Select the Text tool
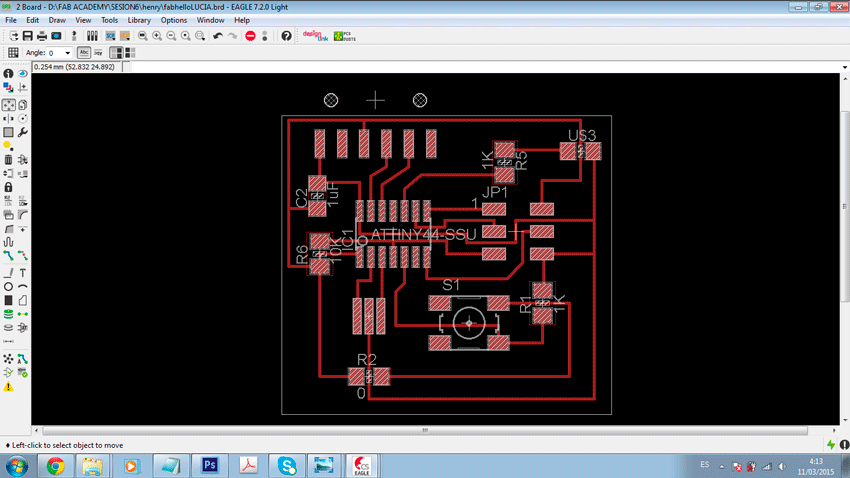850x478 pixels. [22, 273]
